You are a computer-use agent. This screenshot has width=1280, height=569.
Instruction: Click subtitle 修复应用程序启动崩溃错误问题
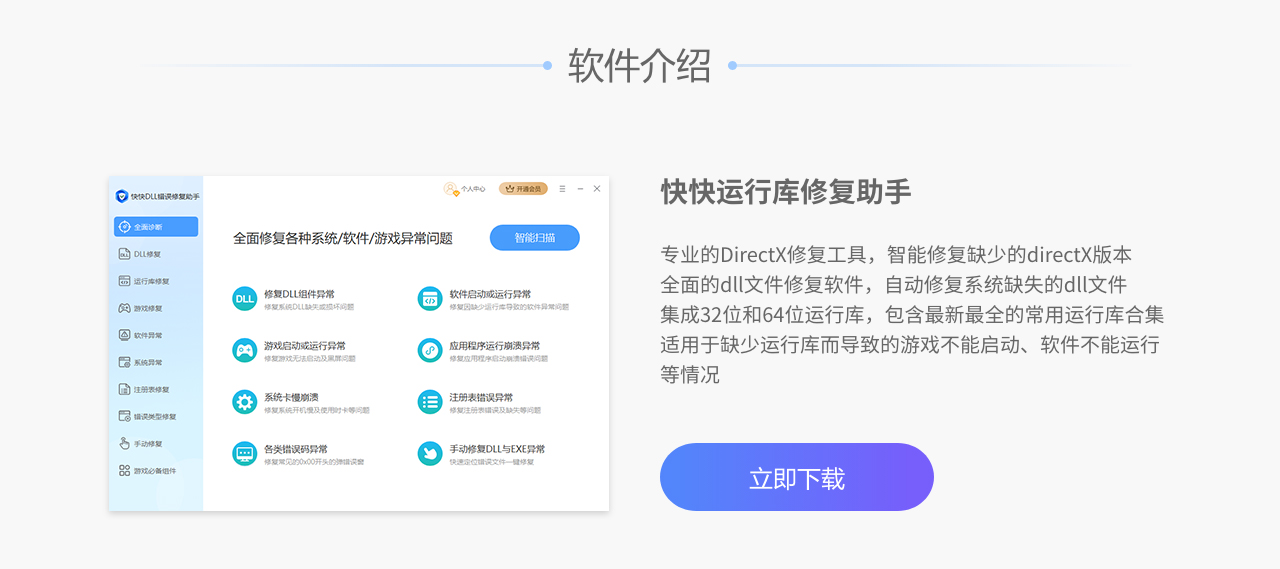point(499,358)
